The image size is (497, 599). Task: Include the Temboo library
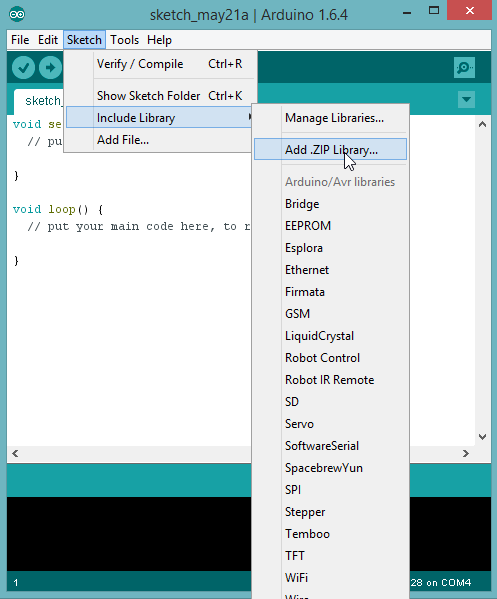[x=330, y=534]
